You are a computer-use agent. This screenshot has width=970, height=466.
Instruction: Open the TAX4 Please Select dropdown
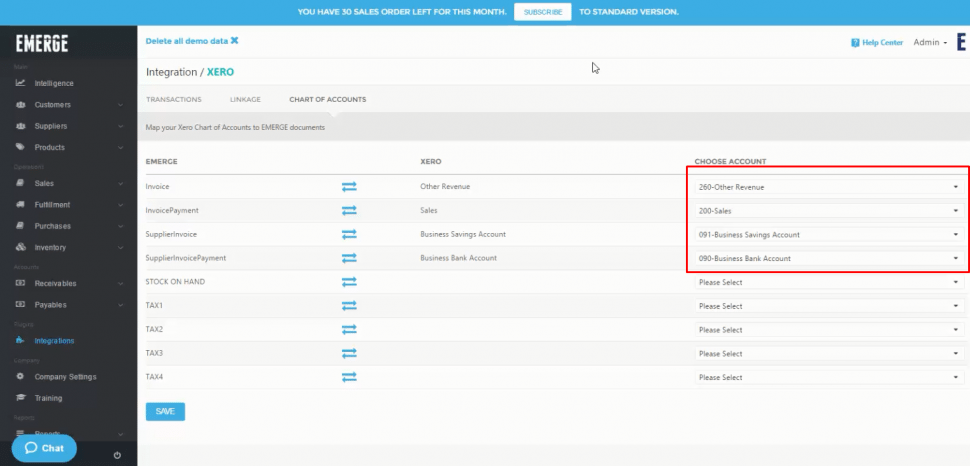[x=828, y=378]
